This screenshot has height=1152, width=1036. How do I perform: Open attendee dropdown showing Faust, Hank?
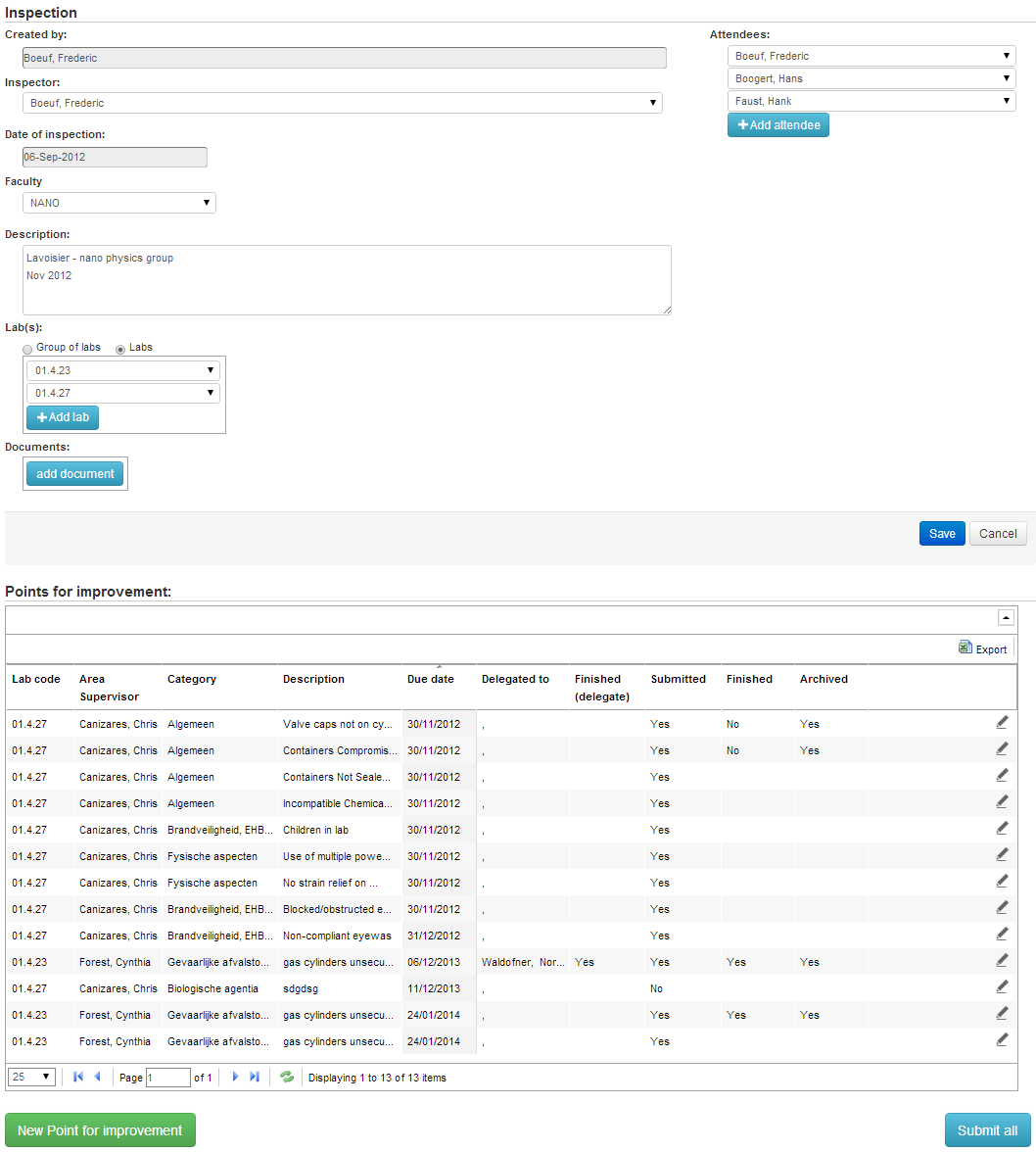pyautogui.click(x=871, y=102)
